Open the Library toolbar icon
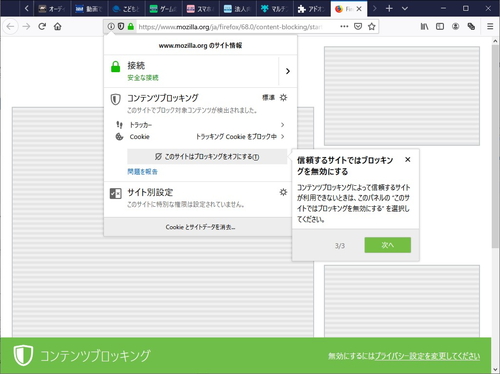The height and width of the screenshot is (374, 500). (424, 26)
